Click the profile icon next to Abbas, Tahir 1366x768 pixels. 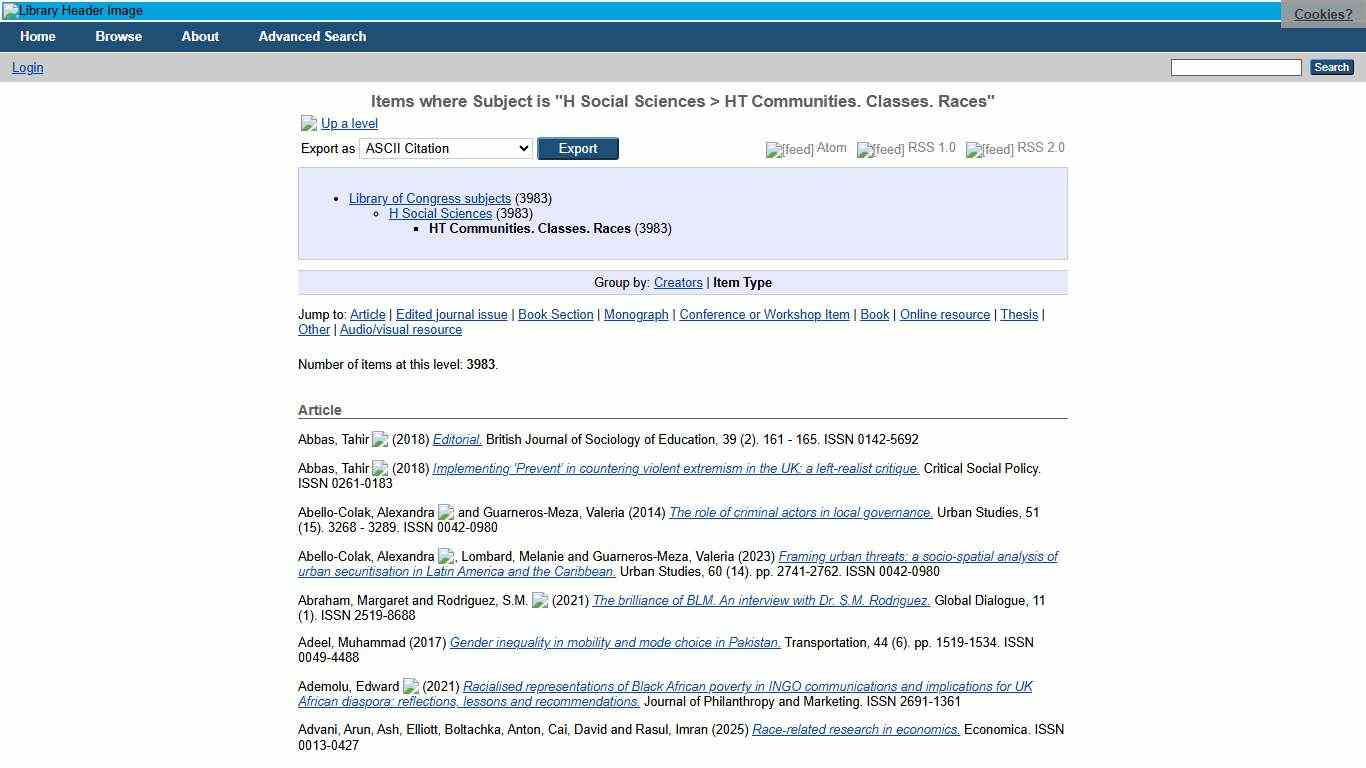click(381, 440)
